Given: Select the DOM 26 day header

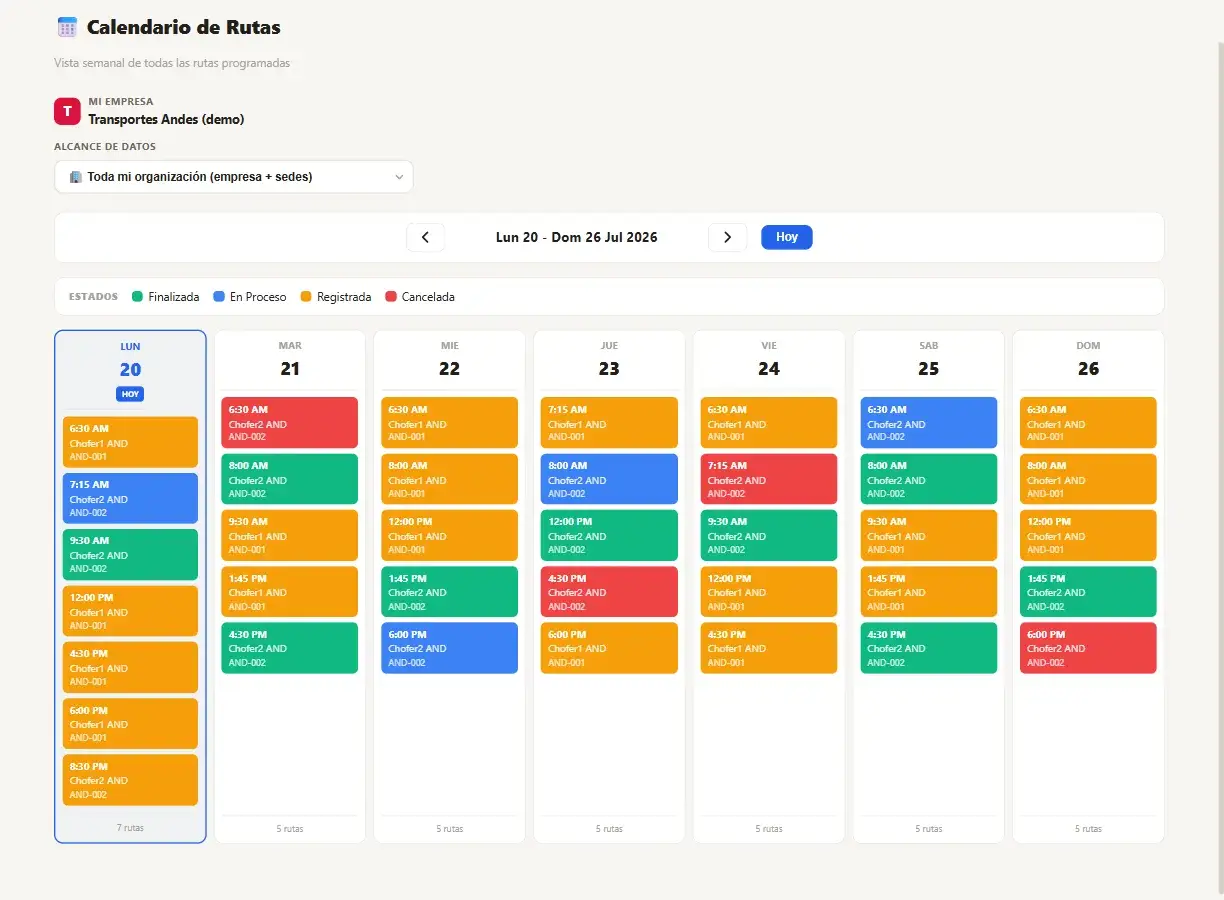Looking at the screenshot, I should click(1088, 359).
